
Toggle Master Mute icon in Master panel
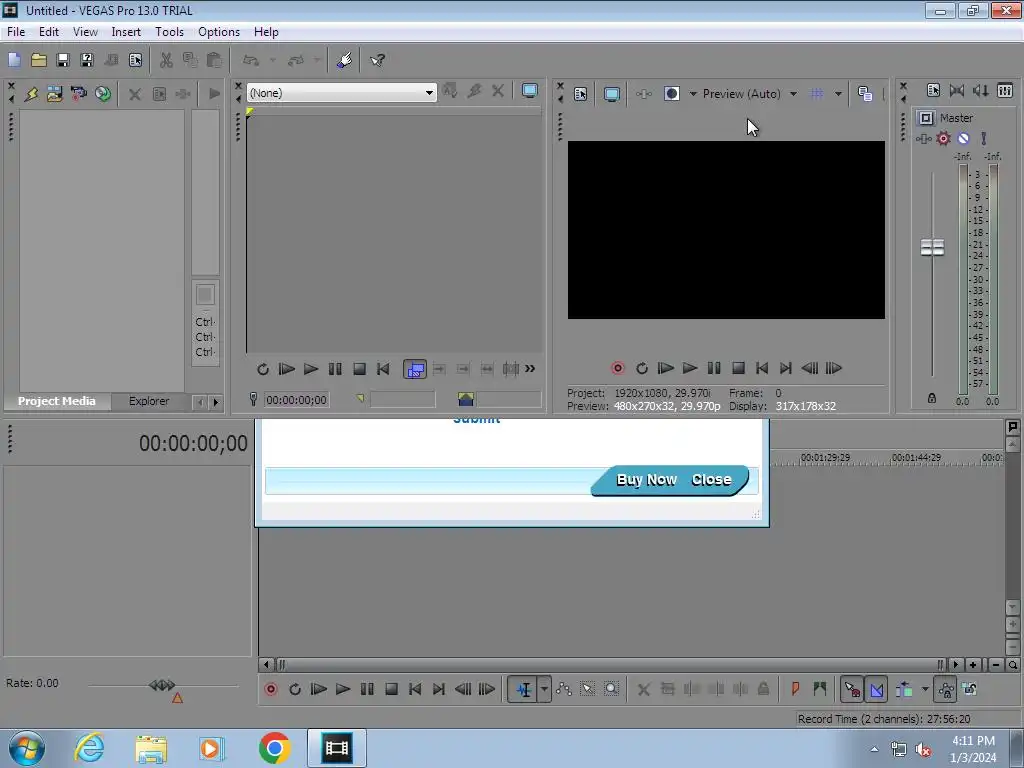(x=963, y=138)
